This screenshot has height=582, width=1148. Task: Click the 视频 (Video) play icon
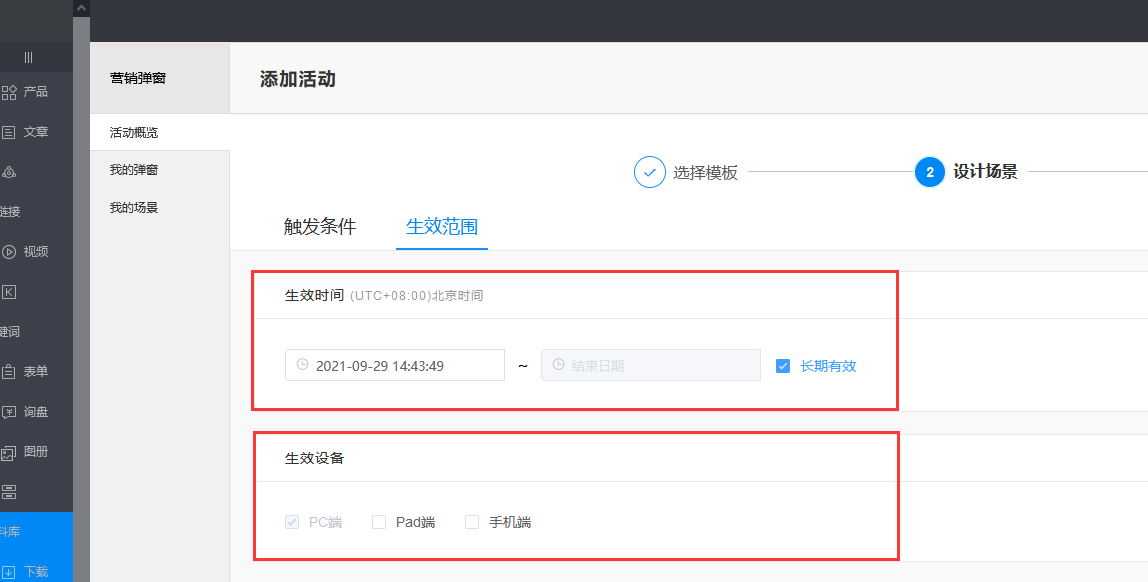point(9,252)
